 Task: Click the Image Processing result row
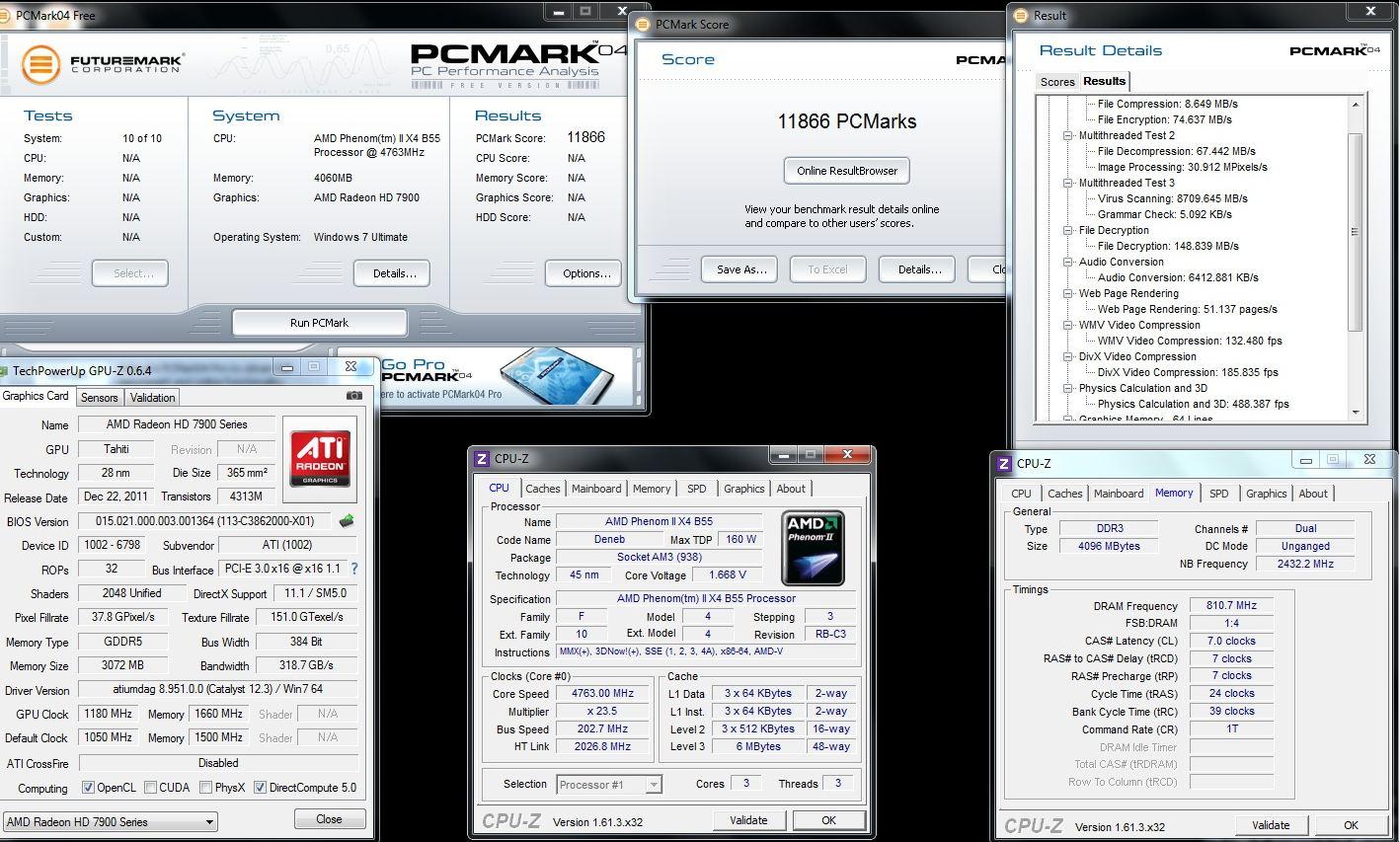tap(1182, 167)
